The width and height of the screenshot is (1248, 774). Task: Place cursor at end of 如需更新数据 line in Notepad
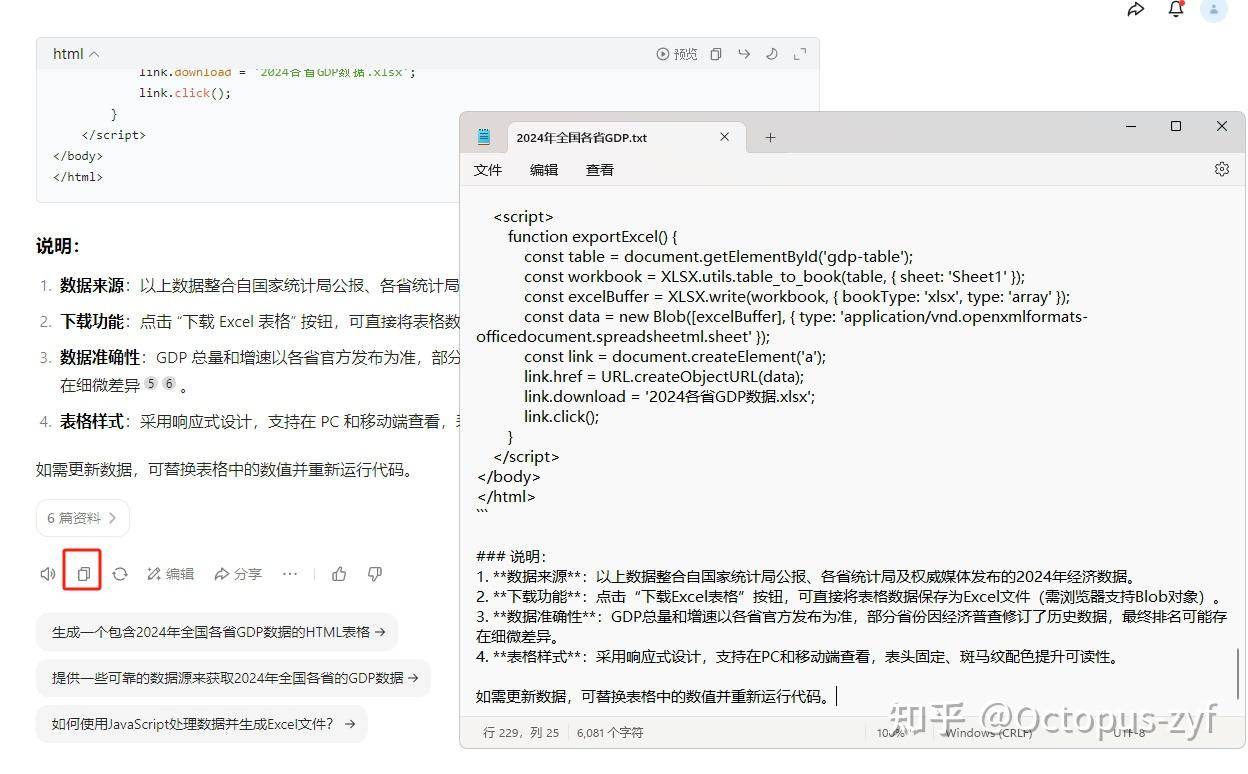[836, 697]
